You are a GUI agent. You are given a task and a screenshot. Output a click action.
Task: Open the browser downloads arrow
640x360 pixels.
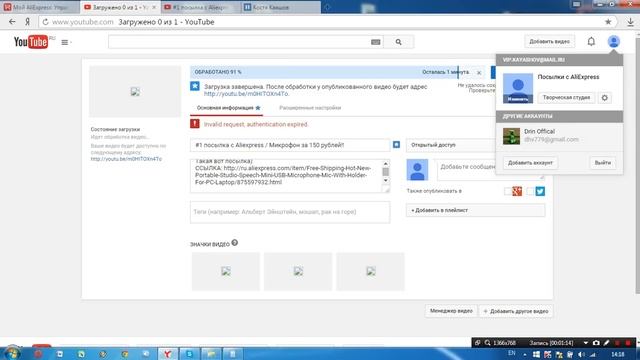(x=630, y=22)
